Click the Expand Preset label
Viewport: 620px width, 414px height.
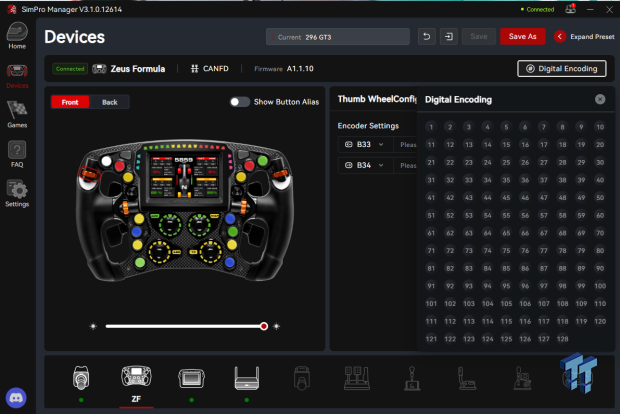tap(592, 37)
